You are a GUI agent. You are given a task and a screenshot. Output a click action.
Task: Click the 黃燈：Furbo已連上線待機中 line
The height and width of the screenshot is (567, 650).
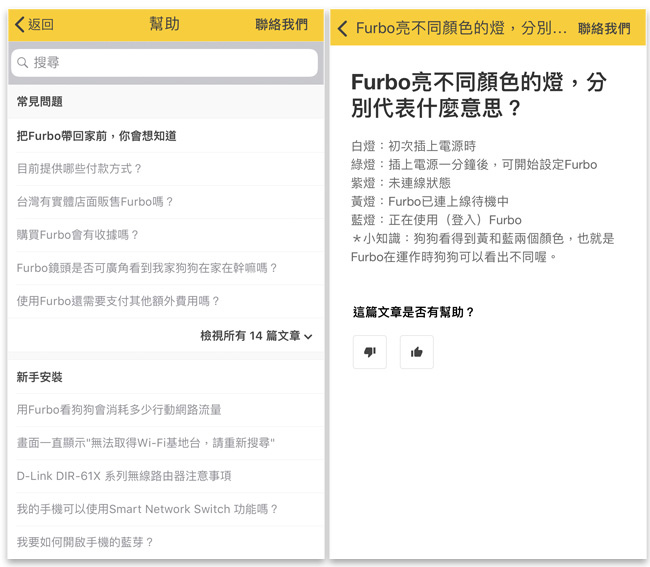coord(429,201)
